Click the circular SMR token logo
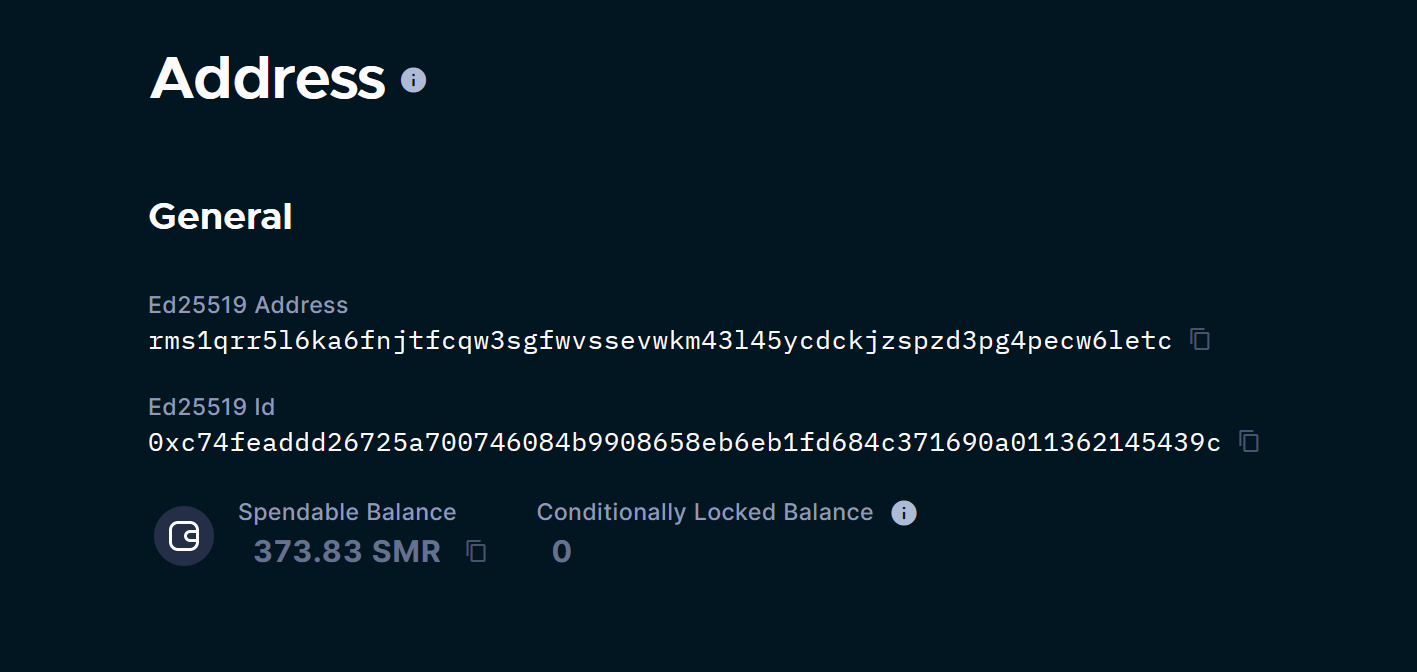 pyautogui.click(x=184, y=536)
